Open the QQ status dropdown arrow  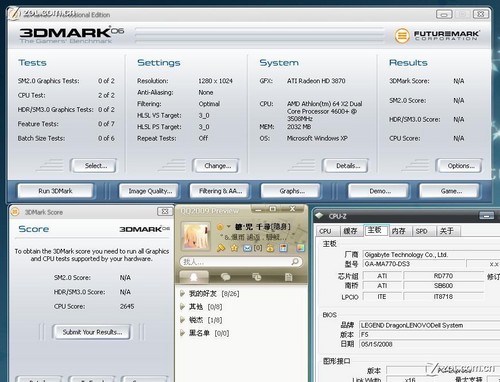point(229,227)
